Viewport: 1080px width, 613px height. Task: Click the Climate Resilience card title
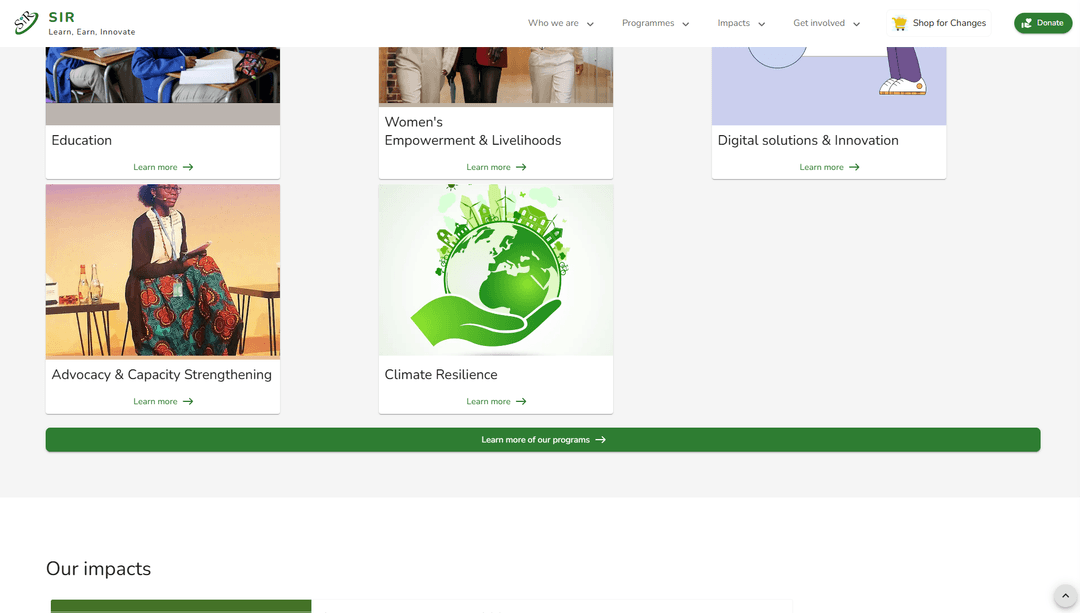(441, 374)
